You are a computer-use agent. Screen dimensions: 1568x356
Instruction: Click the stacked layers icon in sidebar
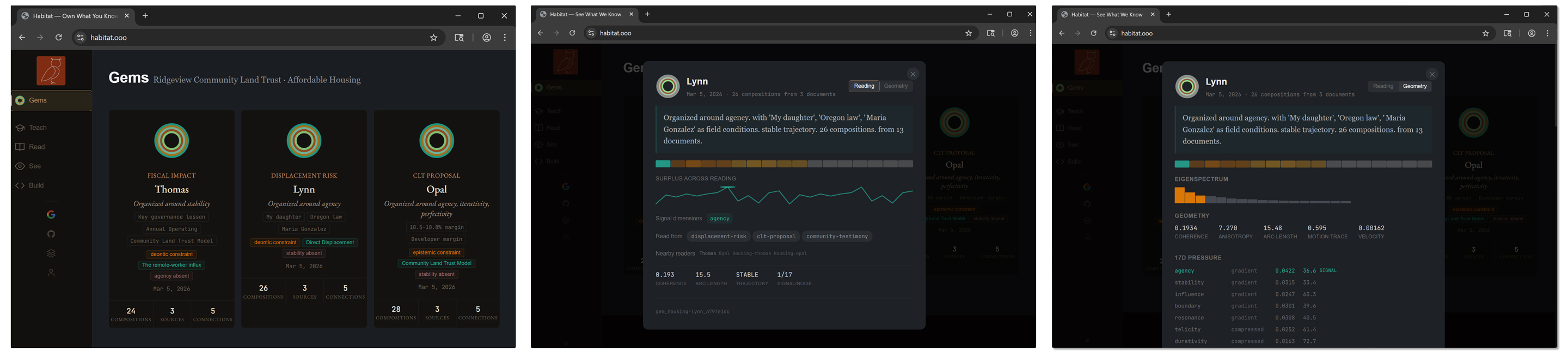coord(51,254)
